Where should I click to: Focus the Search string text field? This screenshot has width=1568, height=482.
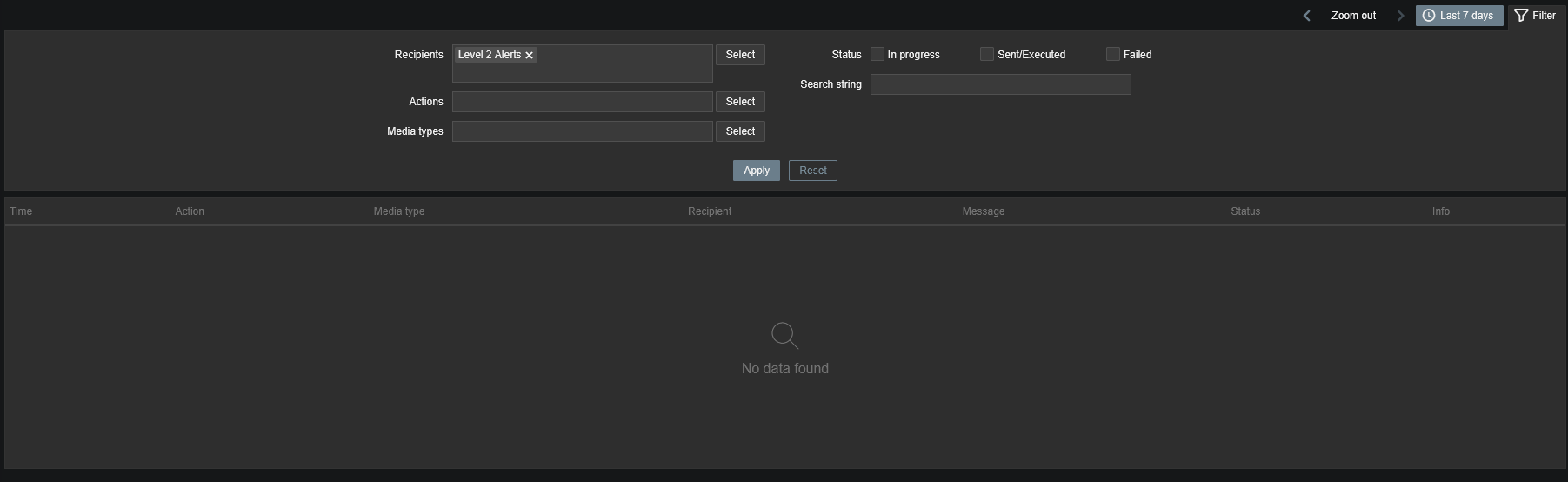[x=1000, y=84]
